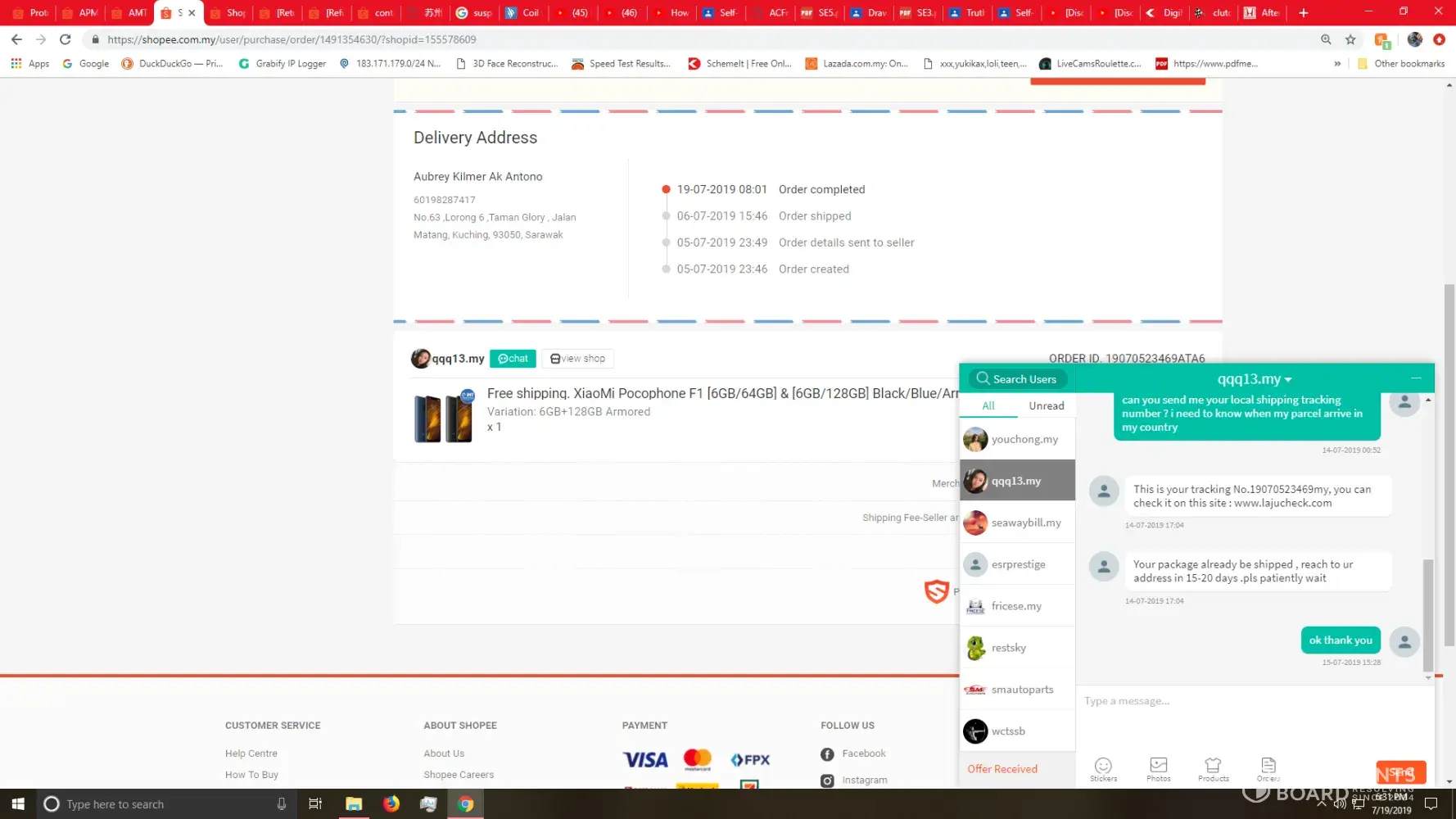Open a new browser tab
This screenshot has height=819, width=1456.
click(1304, 12)
